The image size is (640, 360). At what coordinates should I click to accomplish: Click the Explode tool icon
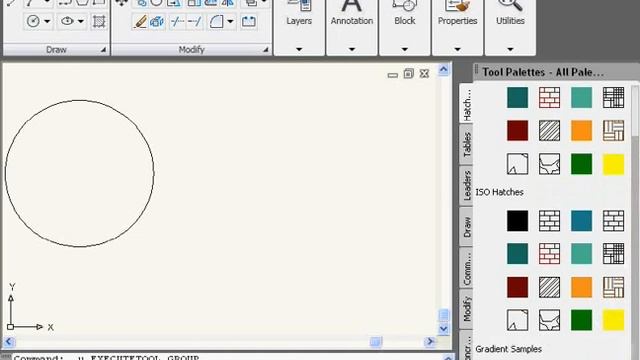point(157,21)
